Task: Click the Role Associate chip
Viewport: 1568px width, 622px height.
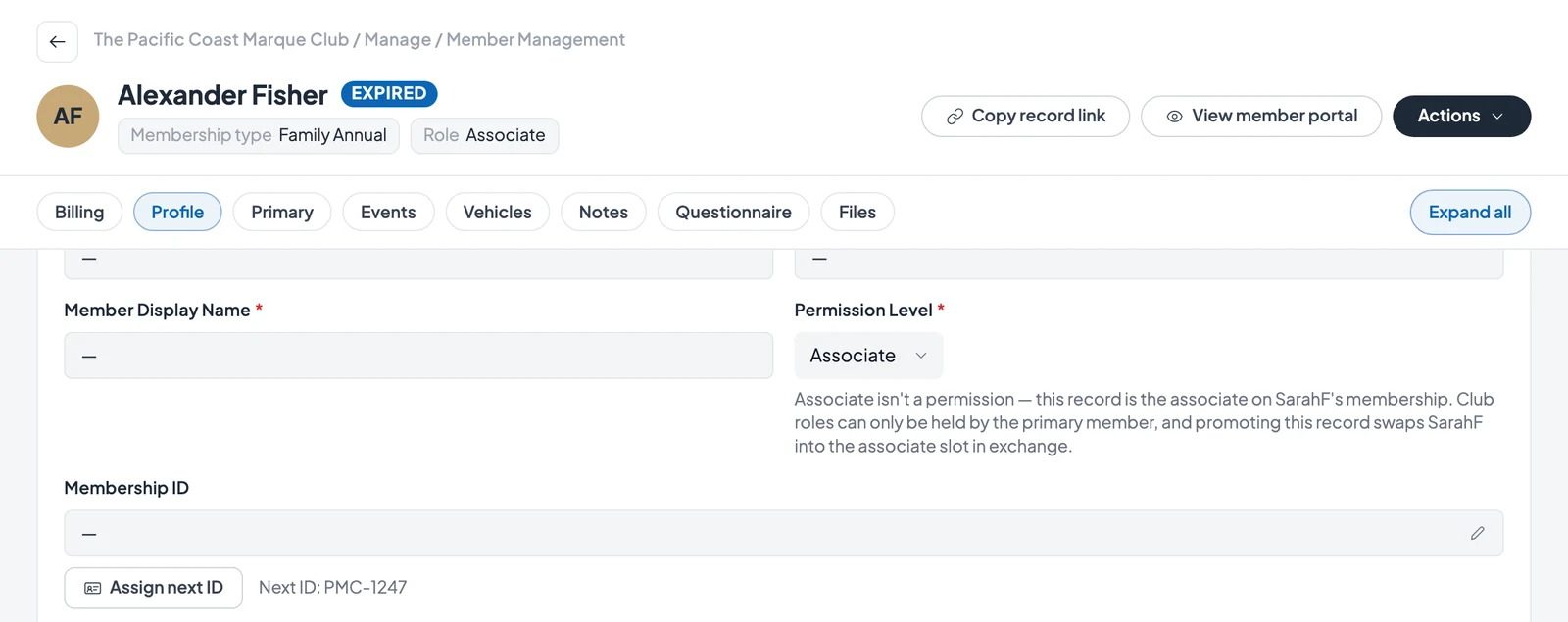Action: point(484,135)
